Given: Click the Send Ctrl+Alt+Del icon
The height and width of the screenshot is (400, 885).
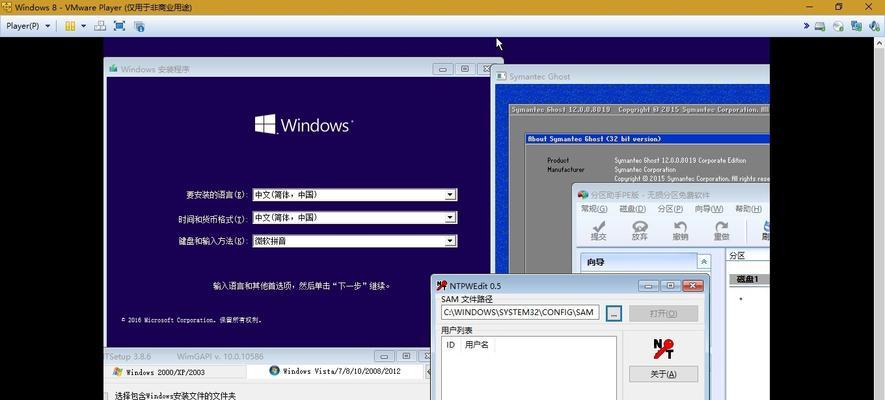Looking at the screenshot, I should pyautogui.click(x=100, y=26).
